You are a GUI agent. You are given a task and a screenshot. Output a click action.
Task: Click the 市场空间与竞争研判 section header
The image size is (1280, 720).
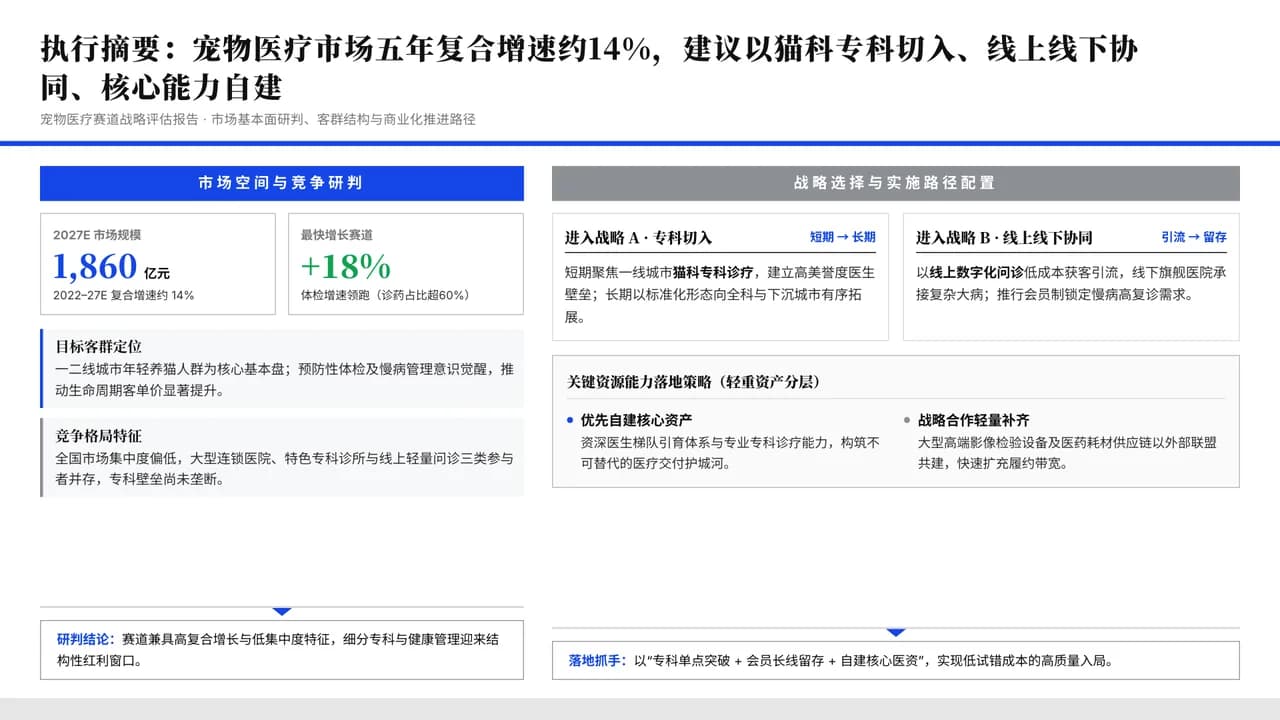pyautogui.click(x=281, y=183)
